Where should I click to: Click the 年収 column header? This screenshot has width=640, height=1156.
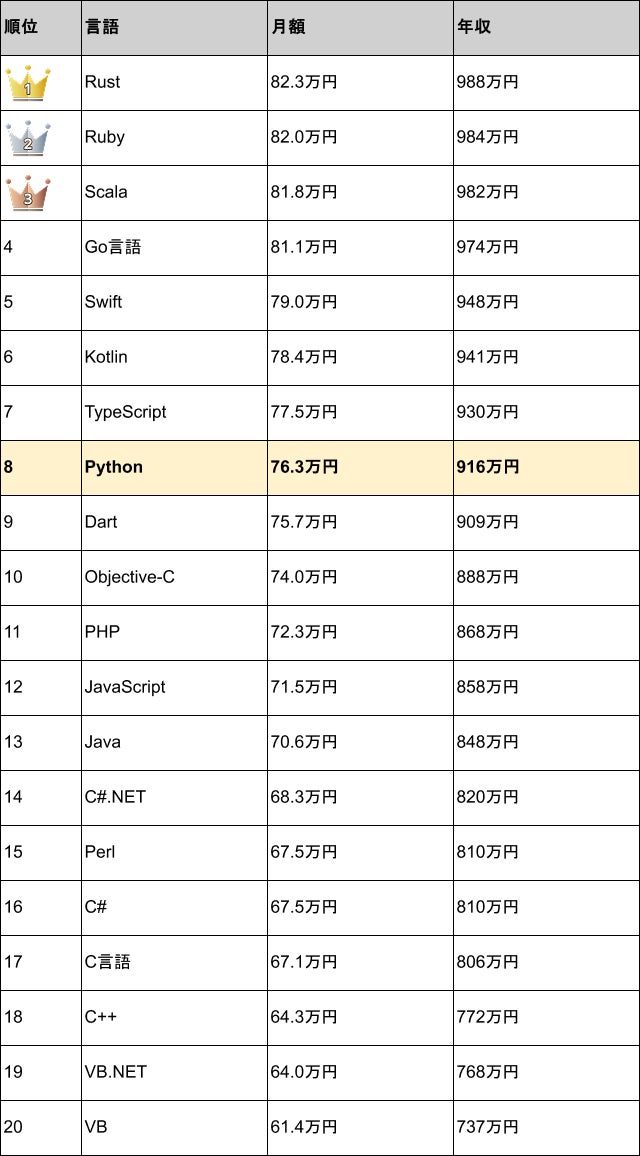[x=546, y=27]
